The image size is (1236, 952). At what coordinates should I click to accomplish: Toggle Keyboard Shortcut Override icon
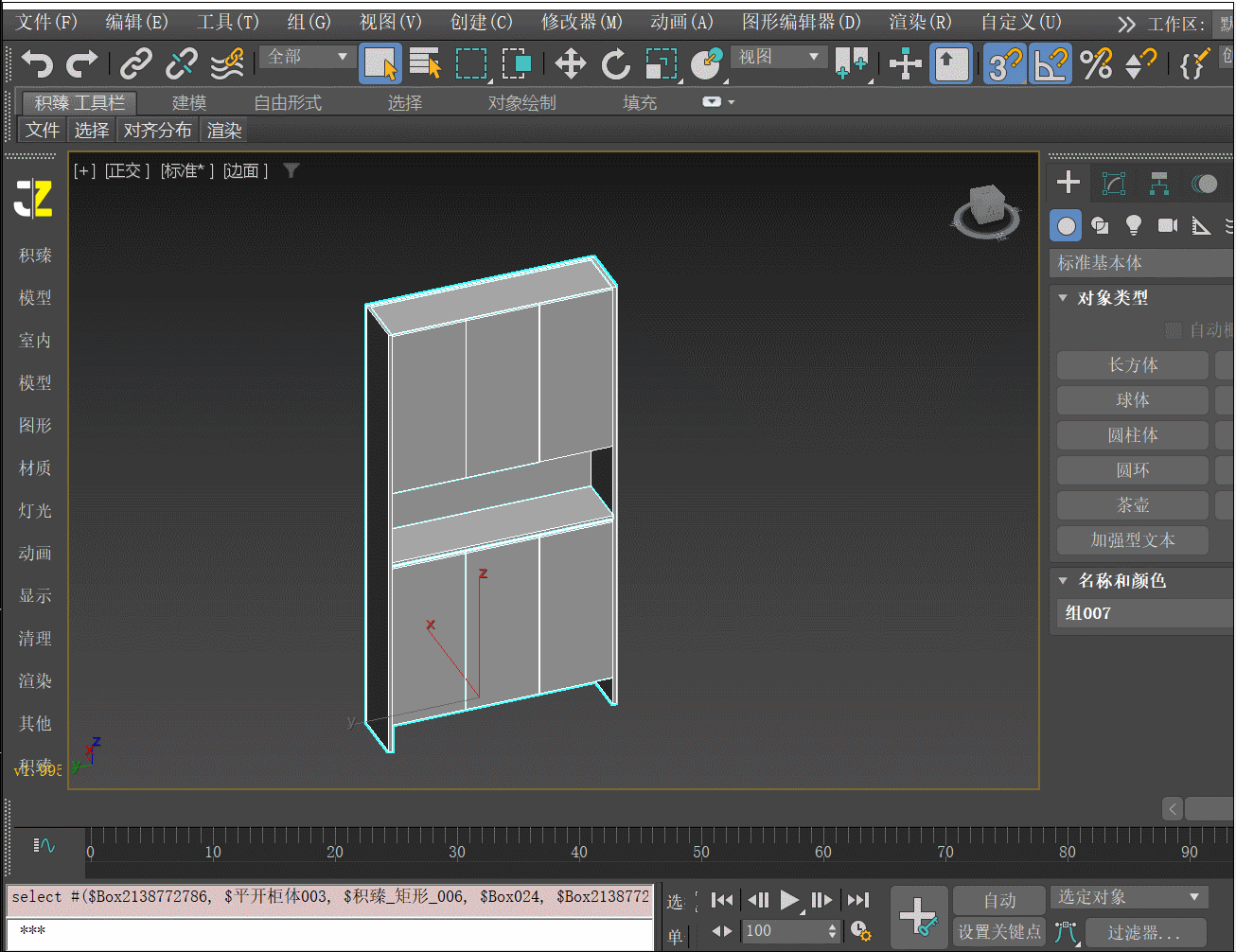(x=951, y=63)
